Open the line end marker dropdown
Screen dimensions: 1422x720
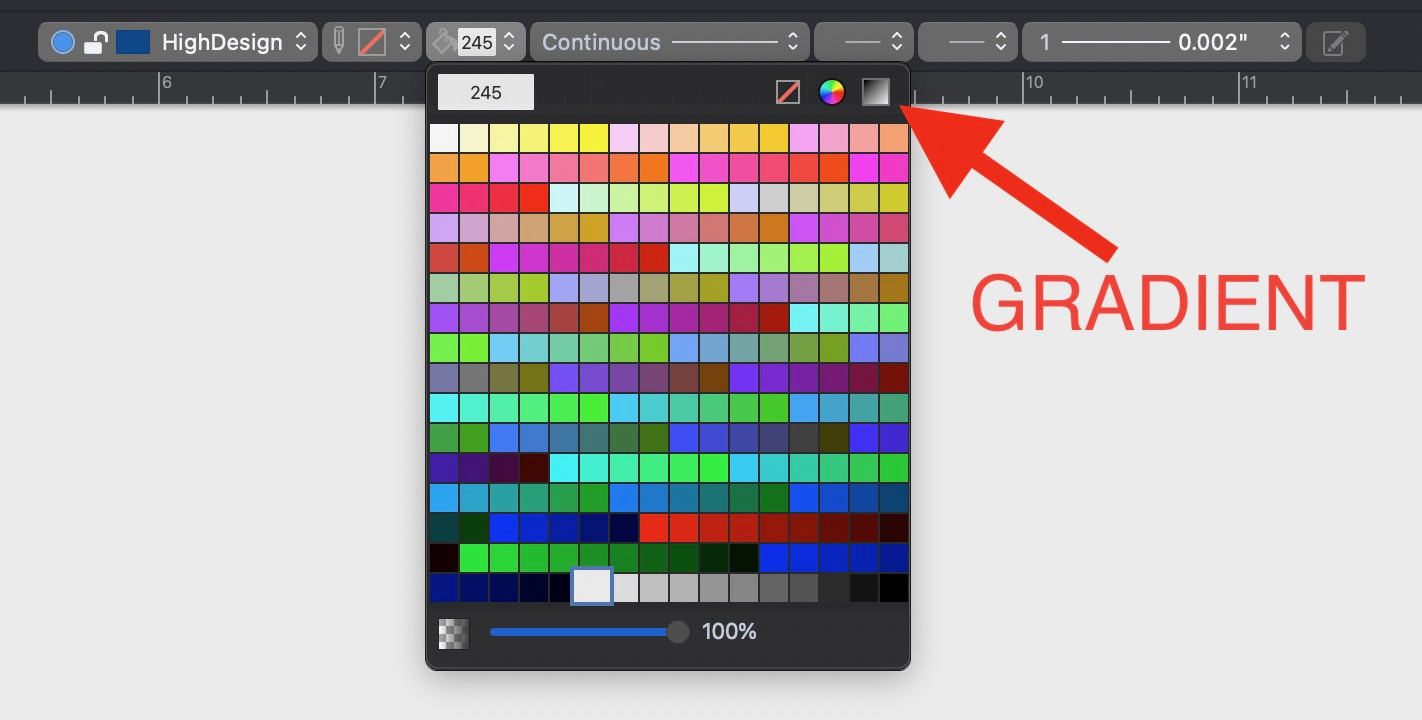coord(968,42)
